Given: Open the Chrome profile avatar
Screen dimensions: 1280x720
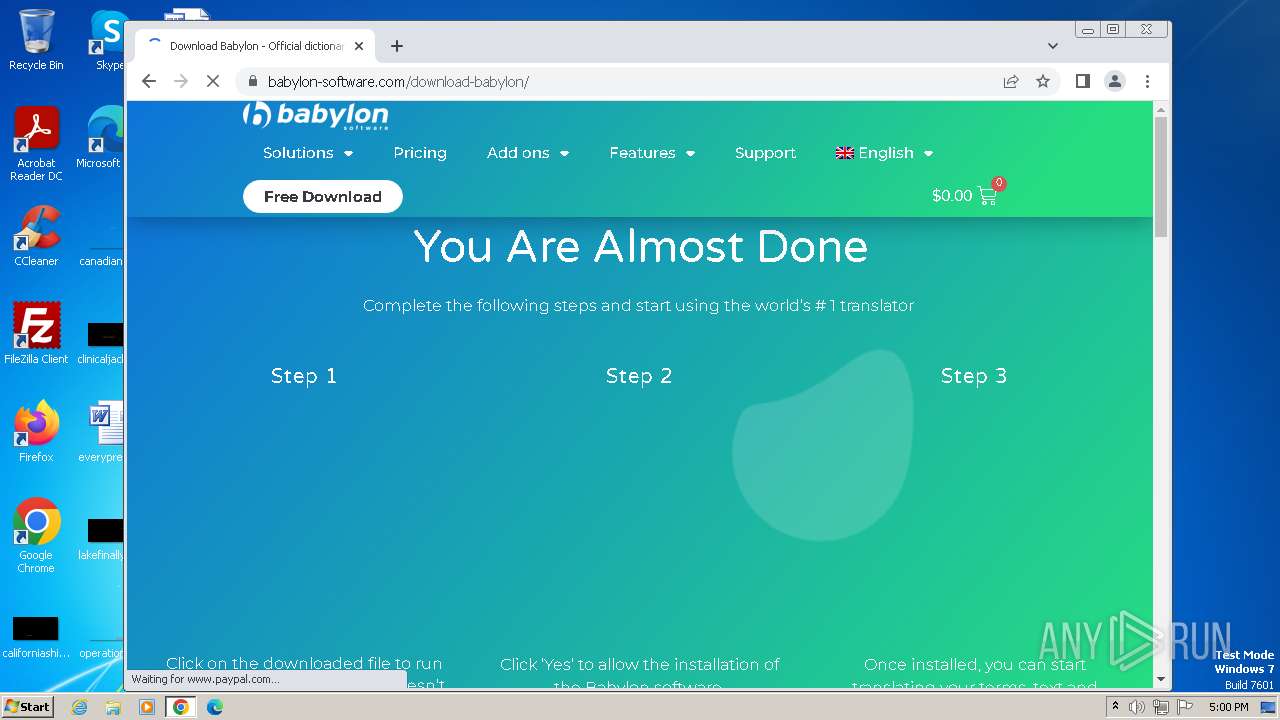Looking at the screenshot, I should [1115, 81].
